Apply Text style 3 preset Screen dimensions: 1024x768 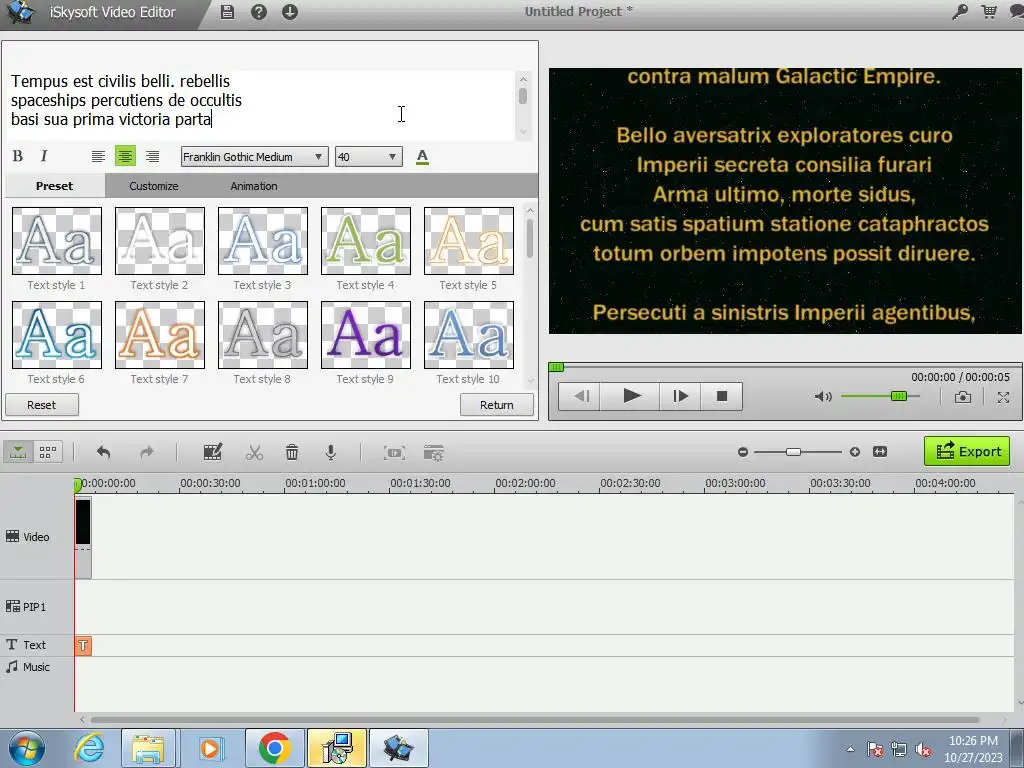click(x=263, y=241)
